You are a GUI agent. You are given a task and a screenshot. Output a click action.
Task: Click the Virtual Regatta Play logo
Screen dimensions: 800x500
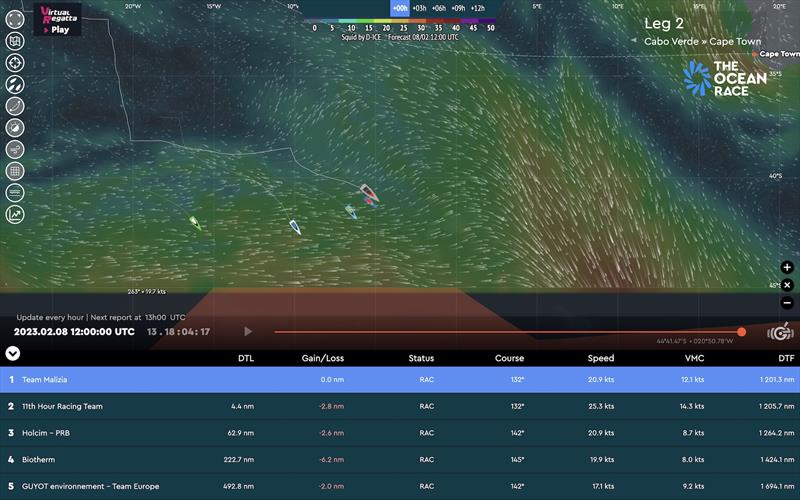[x=57, y=19]
